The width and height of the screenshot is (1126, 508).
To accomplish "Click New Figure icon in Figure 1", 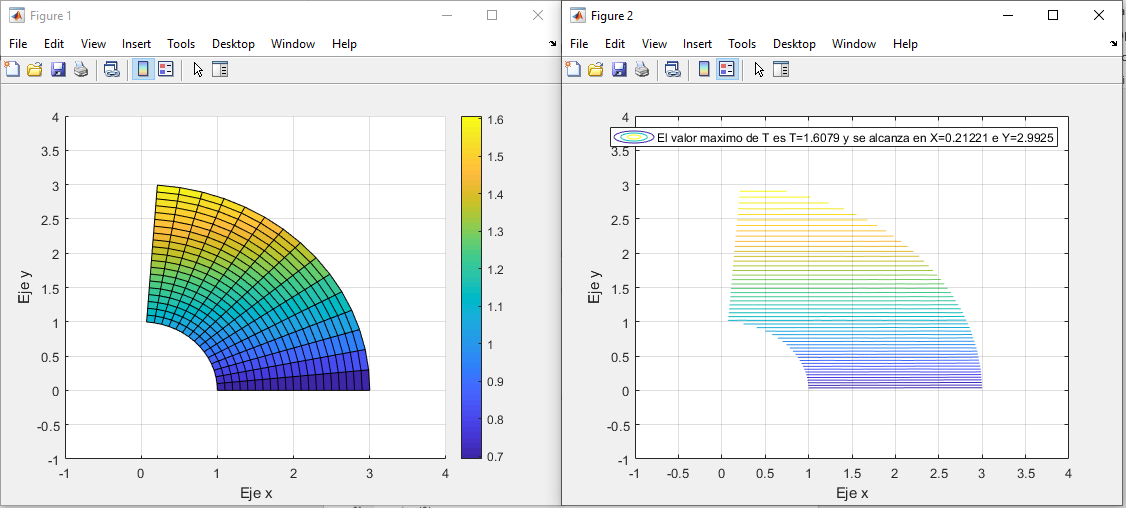I will (x=12, y=69).
